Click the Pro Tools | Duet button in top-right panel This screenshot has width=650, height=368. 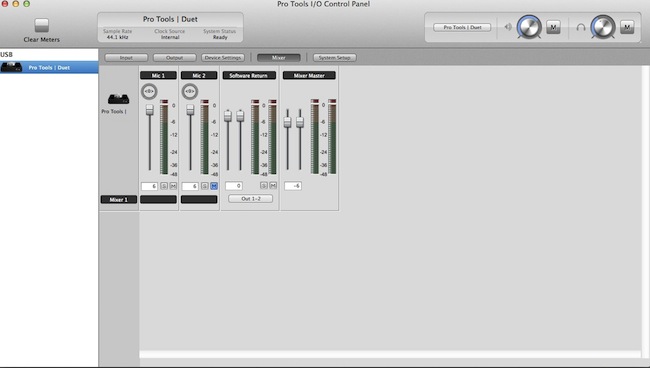462,27
